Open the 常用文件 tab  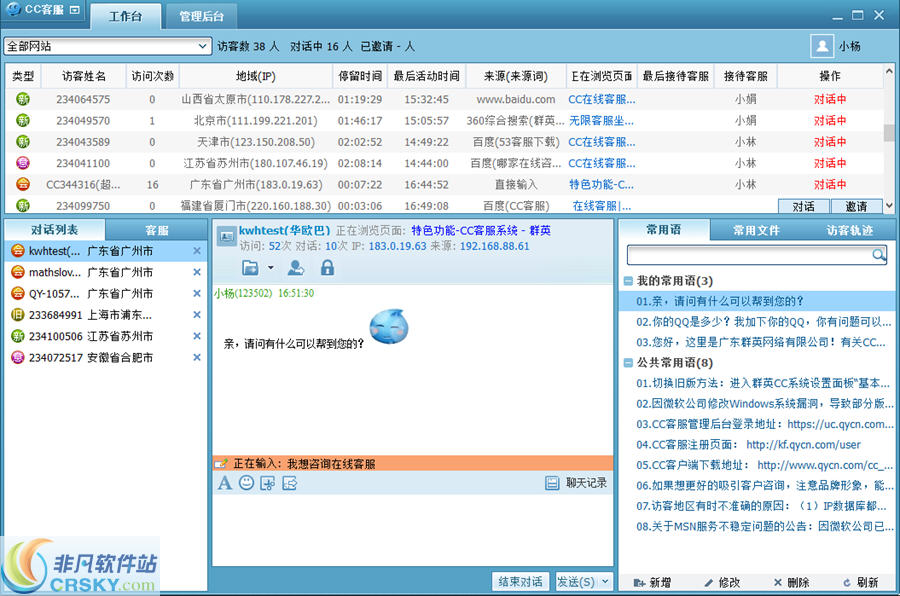[x=757, y=230]
